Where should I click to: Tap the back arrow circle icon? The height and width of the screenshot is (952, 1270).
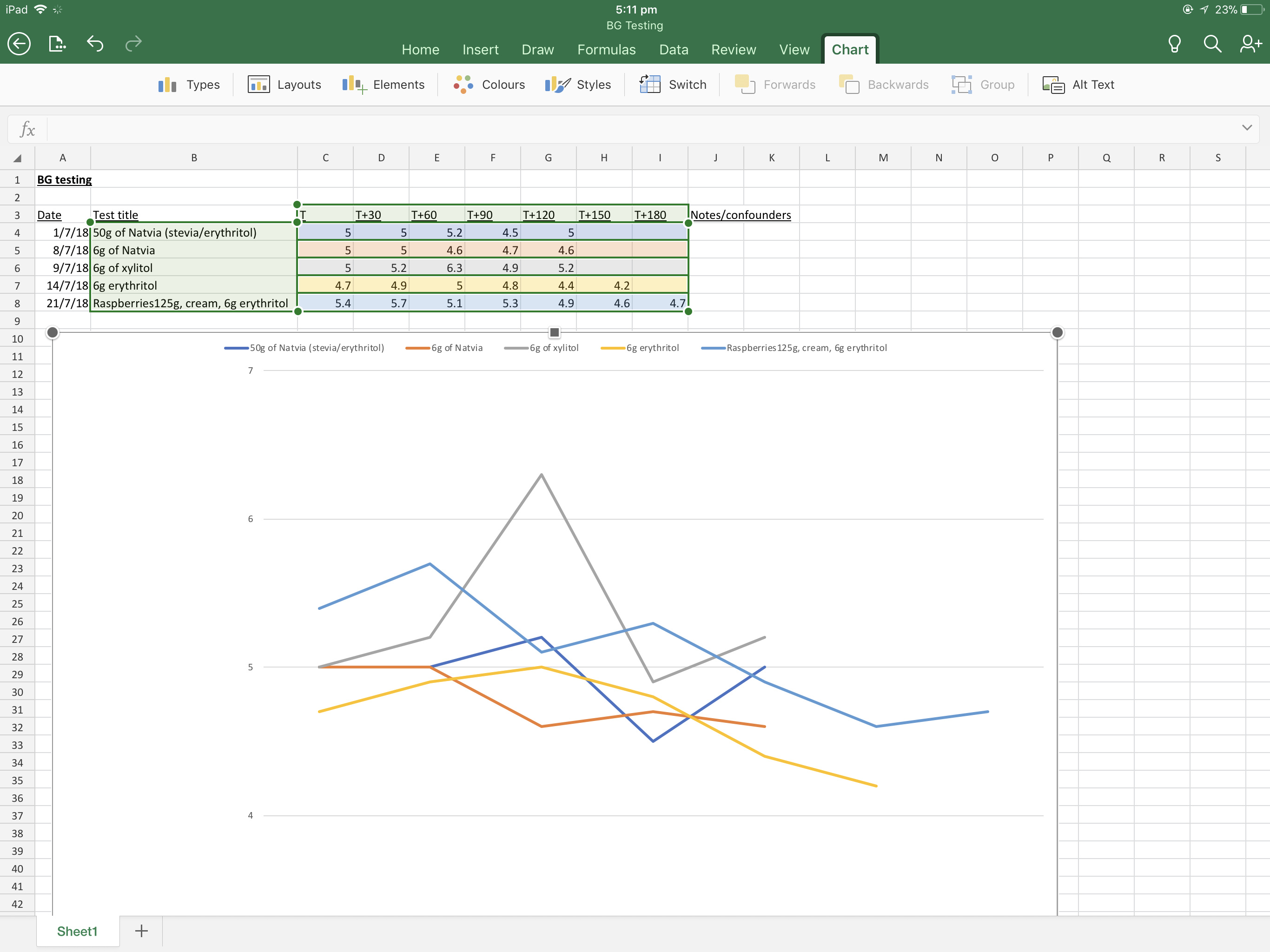tap(19, 44)
